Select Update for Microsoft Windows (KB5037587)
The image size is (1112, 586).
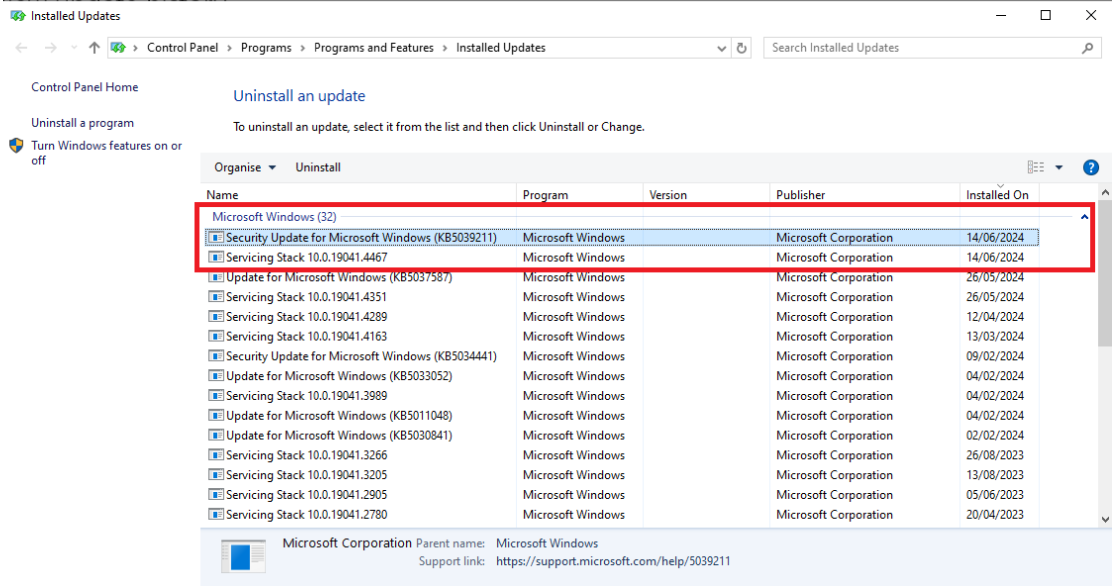point(622,277)
